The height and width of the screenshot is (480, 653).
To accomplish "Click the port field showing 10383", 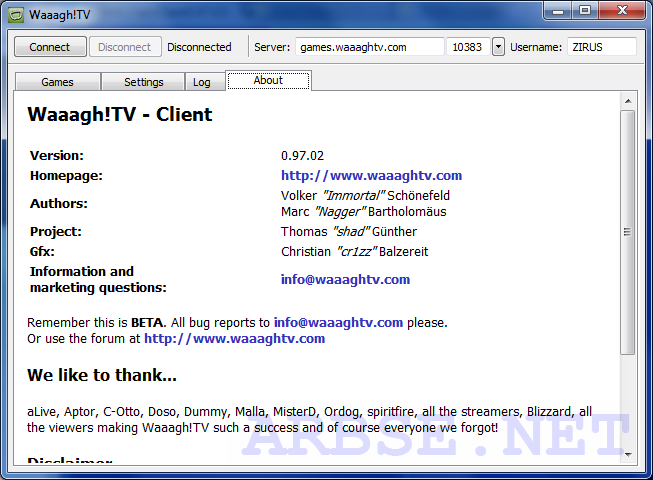I will (468, 47).
